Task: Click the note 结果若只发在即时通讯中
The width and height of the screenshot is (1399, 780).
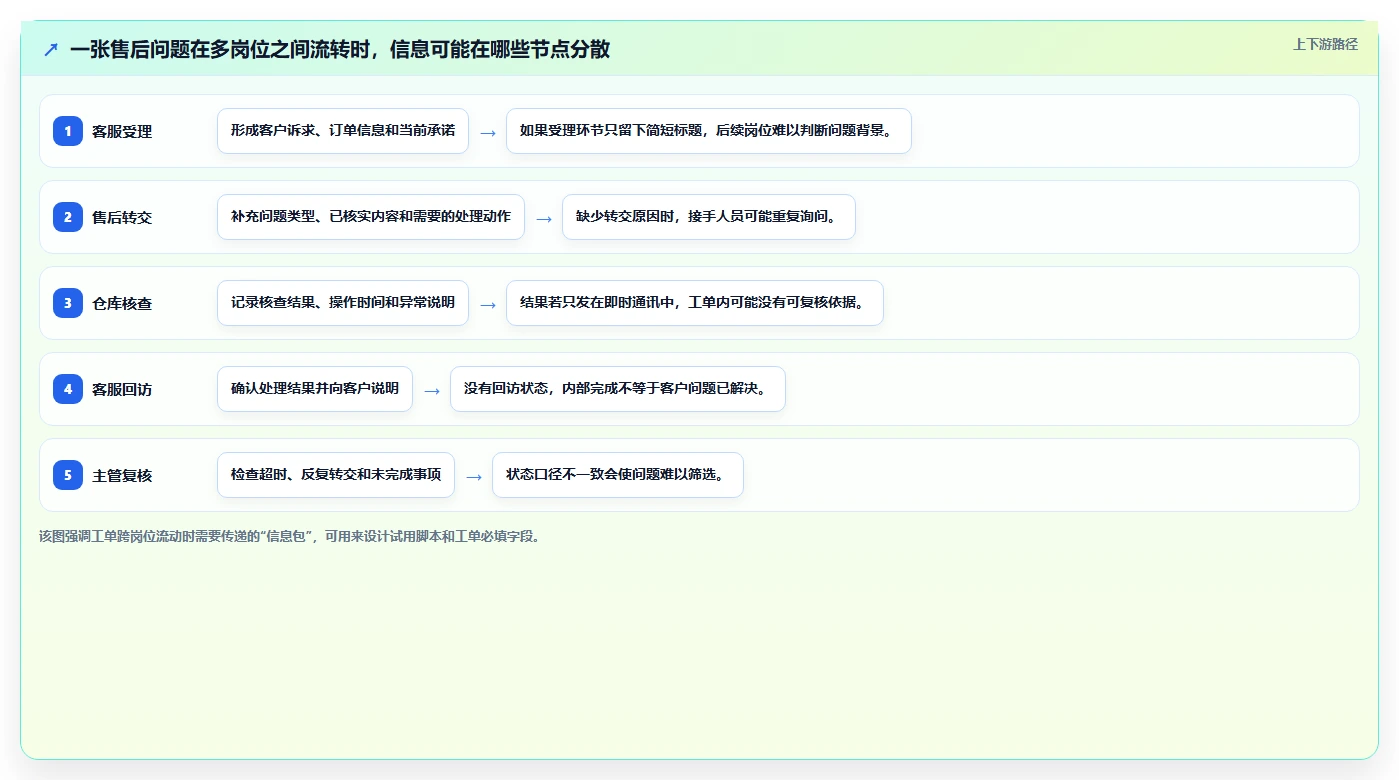Action: coord(695,303)
